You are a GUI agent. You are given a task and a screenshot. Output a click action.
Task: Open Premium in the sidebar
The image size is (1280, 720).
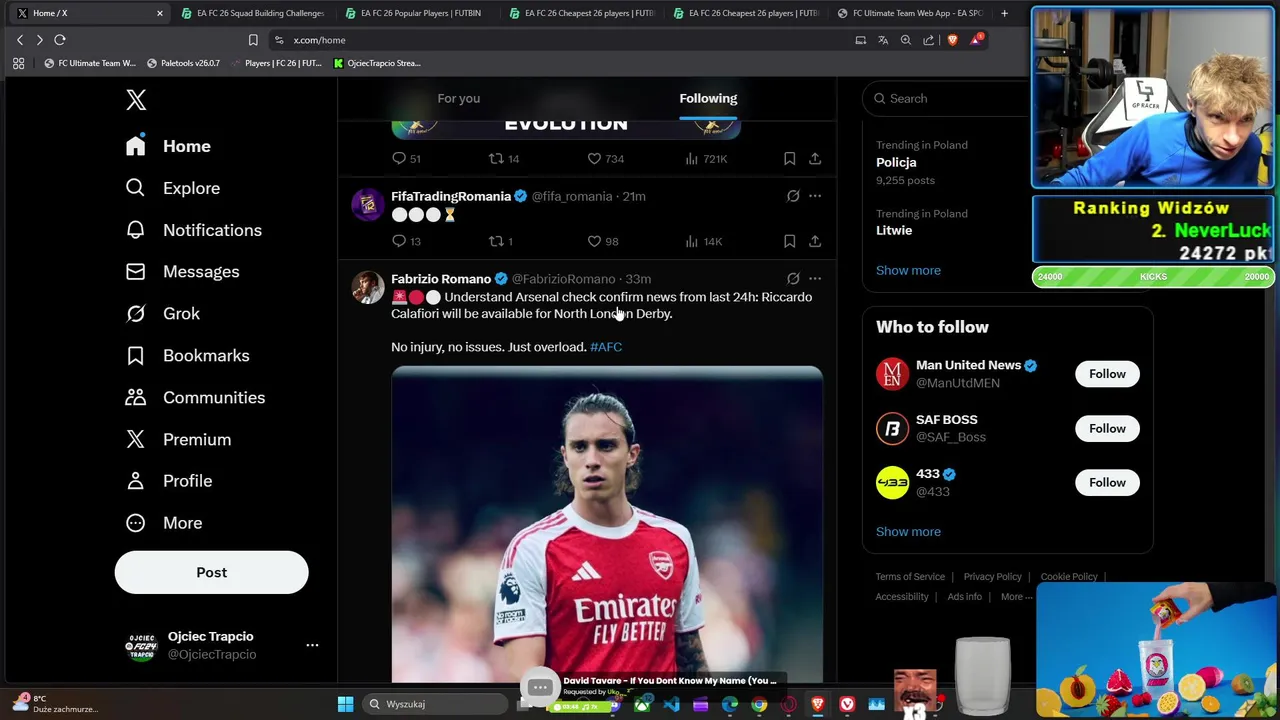[x=178, y=440]
